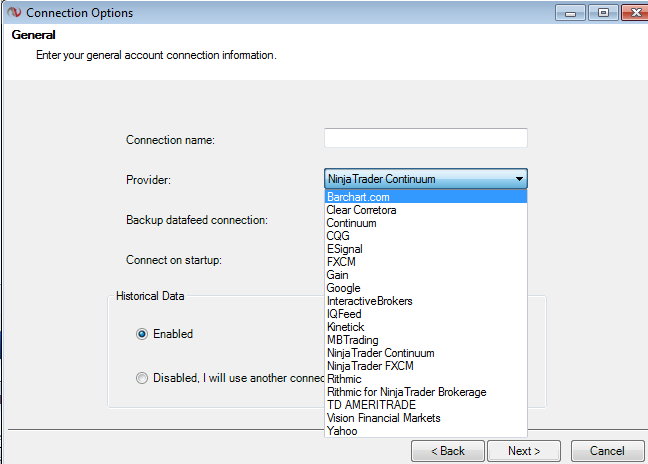
Task: Go to previous step with Back button
Action: pyautogui.click(x=448, y=451)
